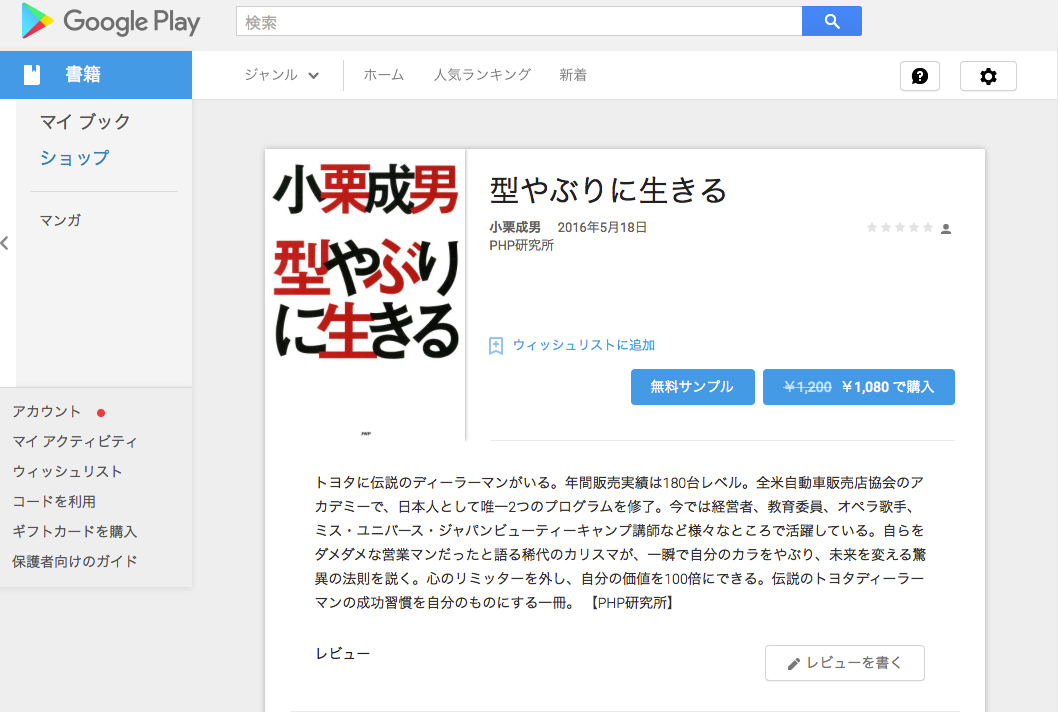Buy the book for ¥1,080
Image resolution: width=1058 pixels, height=712 pixels.
point(858,387)
